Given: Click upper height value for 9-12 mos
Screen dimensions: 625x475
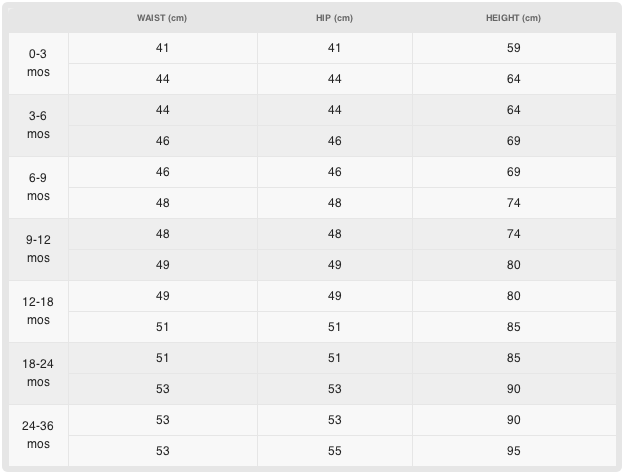Looking at the screenshot, I should point(513,234).
